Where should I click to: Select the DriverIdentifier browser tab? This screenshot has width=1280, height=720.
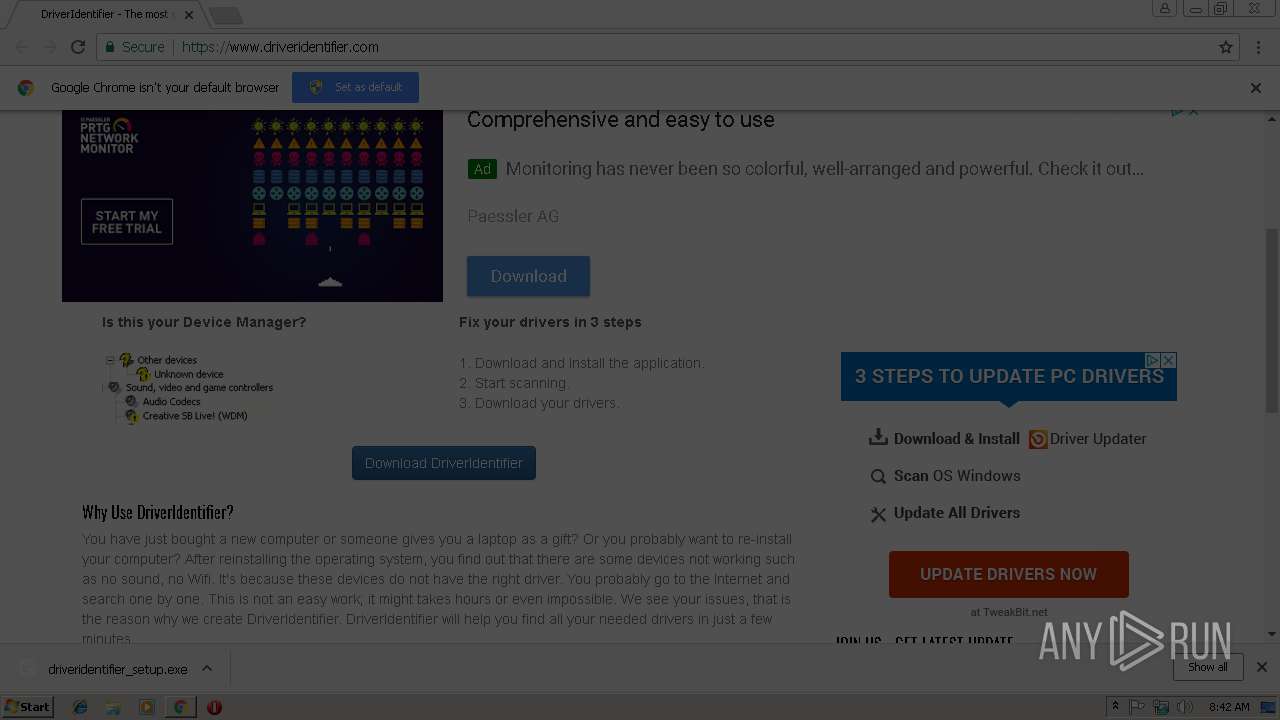tap(105, 15)
